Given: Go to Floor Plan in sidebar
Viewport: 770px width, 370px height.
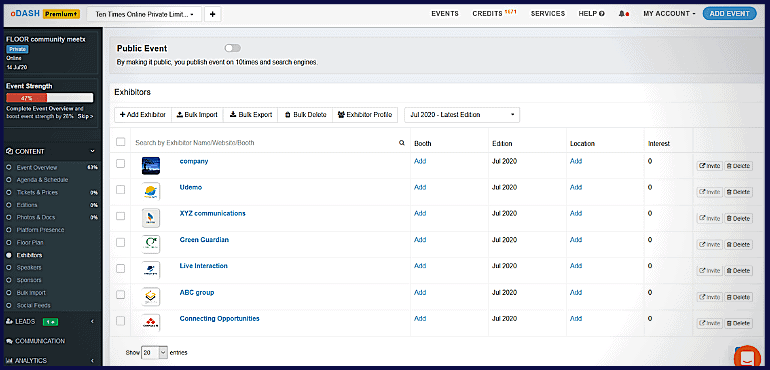Looking at the screenshot, I should (30, 243).
